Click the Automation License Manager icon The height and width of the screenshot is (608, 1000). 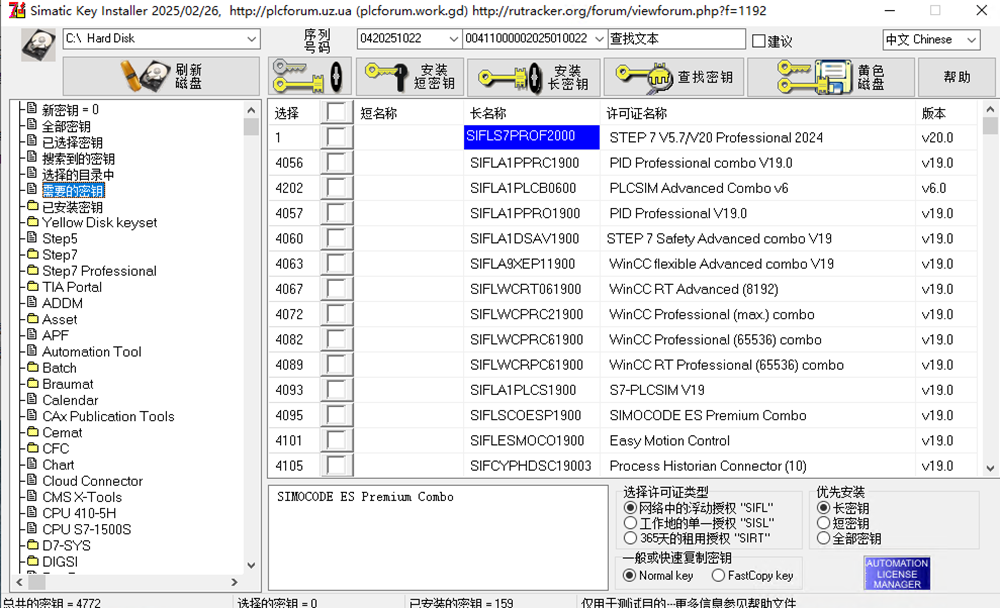pos(897,573)
